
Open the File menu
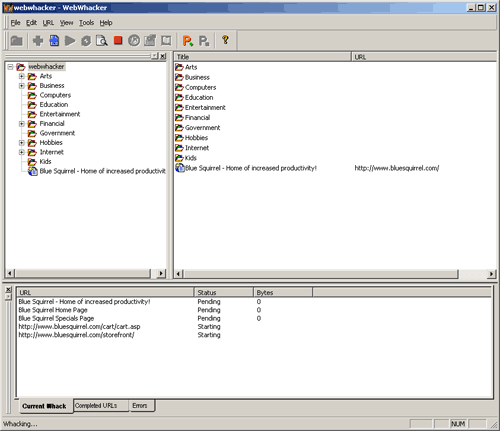click(15, 23)
